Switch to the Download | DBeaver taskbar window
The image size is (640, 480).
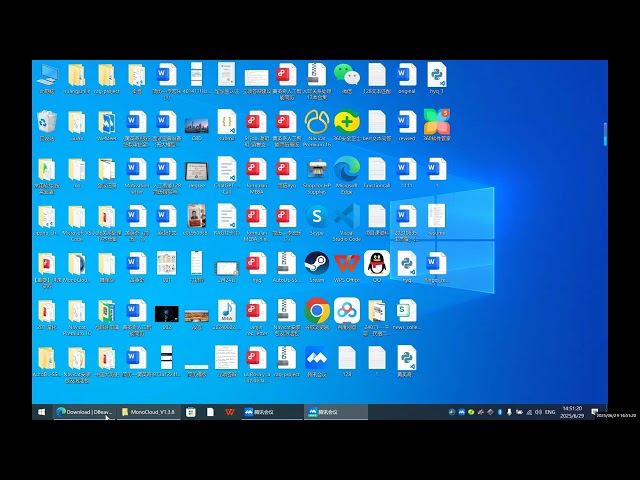pos(84,411)
